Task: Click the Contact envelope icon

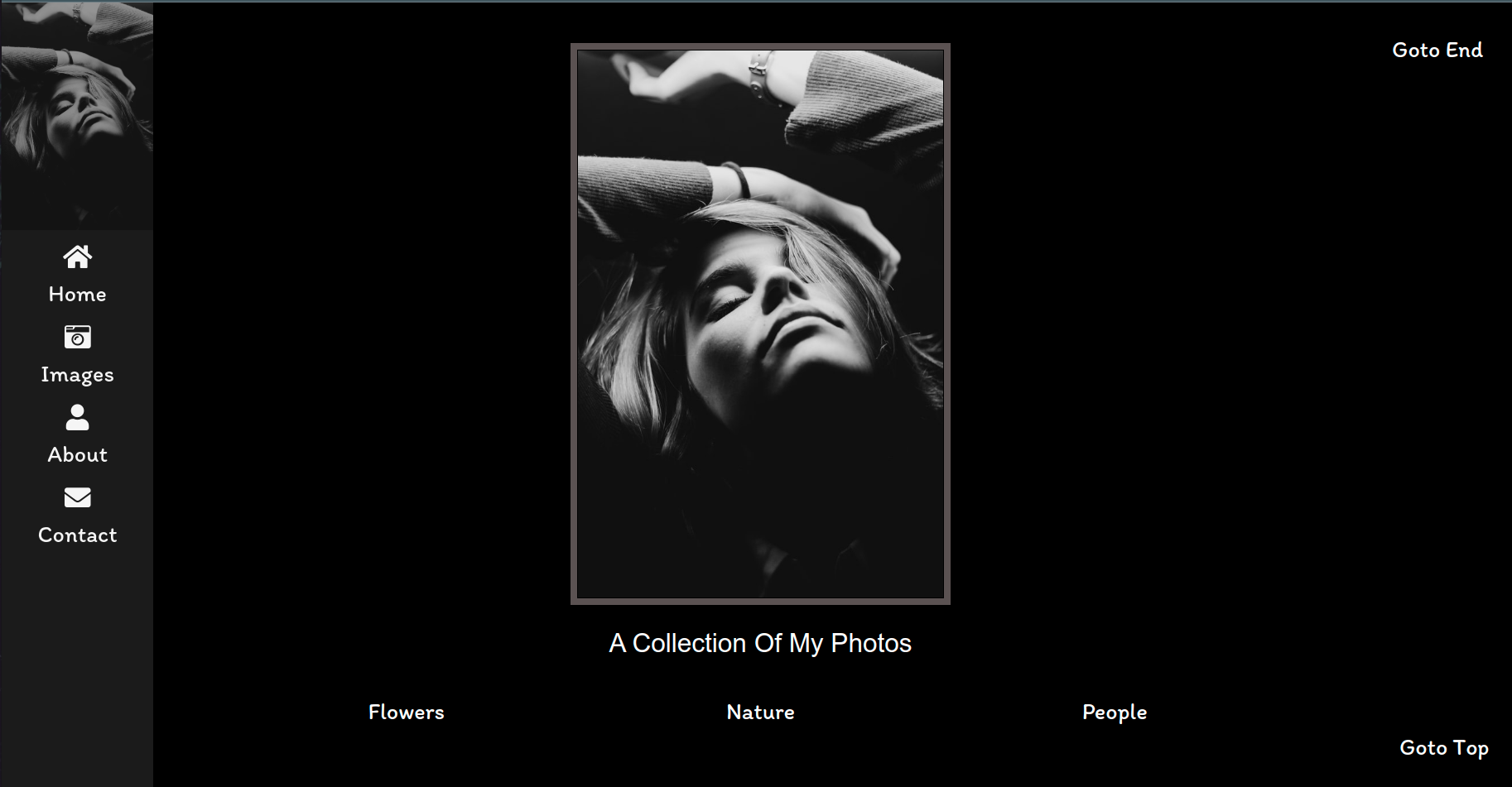Action: click(x=77, y=497)
